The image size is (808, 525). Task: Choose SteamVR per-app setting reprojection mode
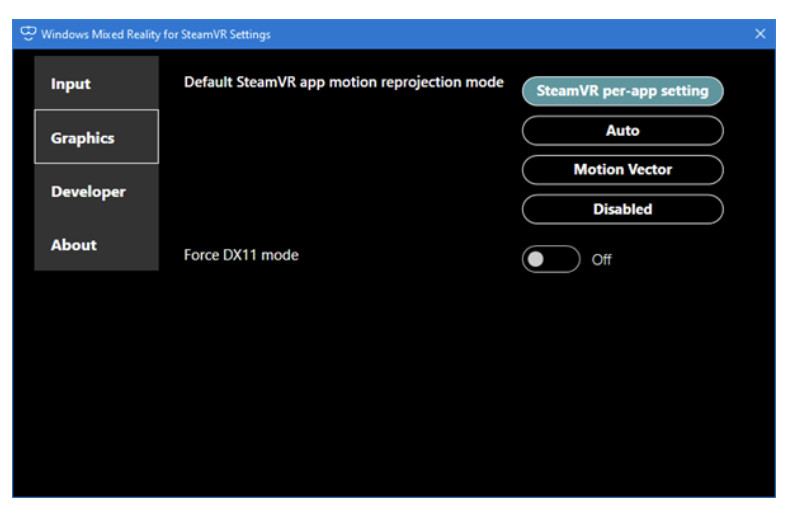click(x=622, y=91)
